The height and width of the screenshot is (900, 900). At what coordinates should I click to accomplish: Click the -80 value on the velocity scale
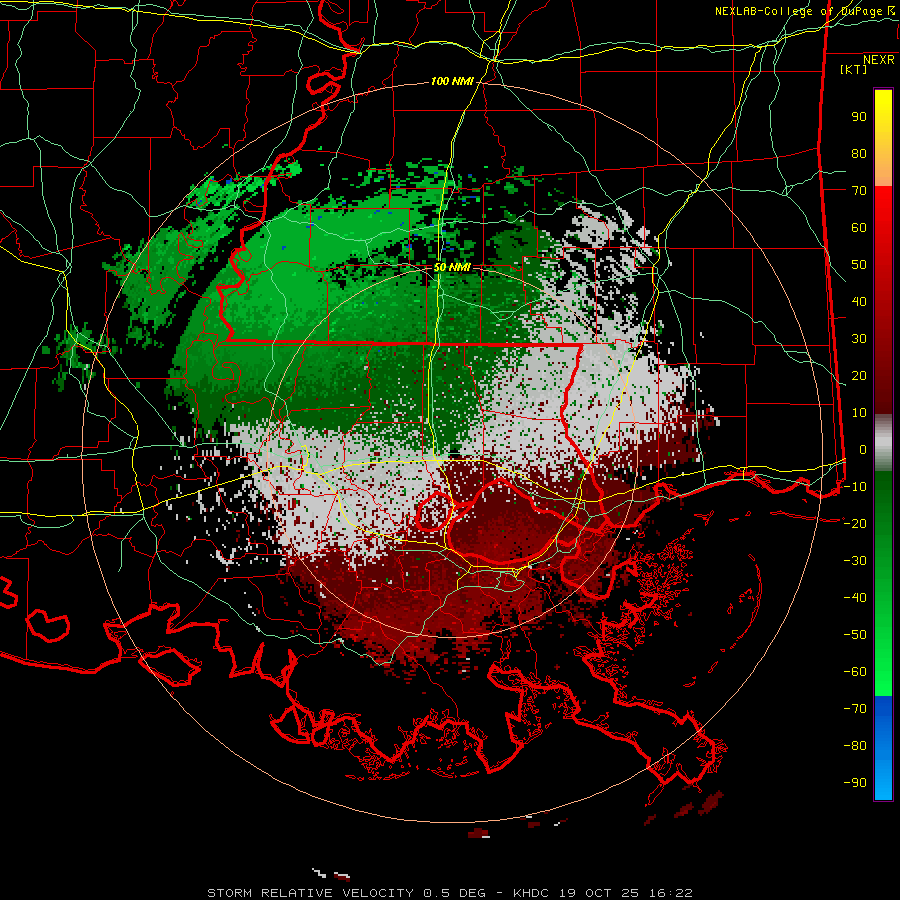pyautogui.click(x=855, y=746)
